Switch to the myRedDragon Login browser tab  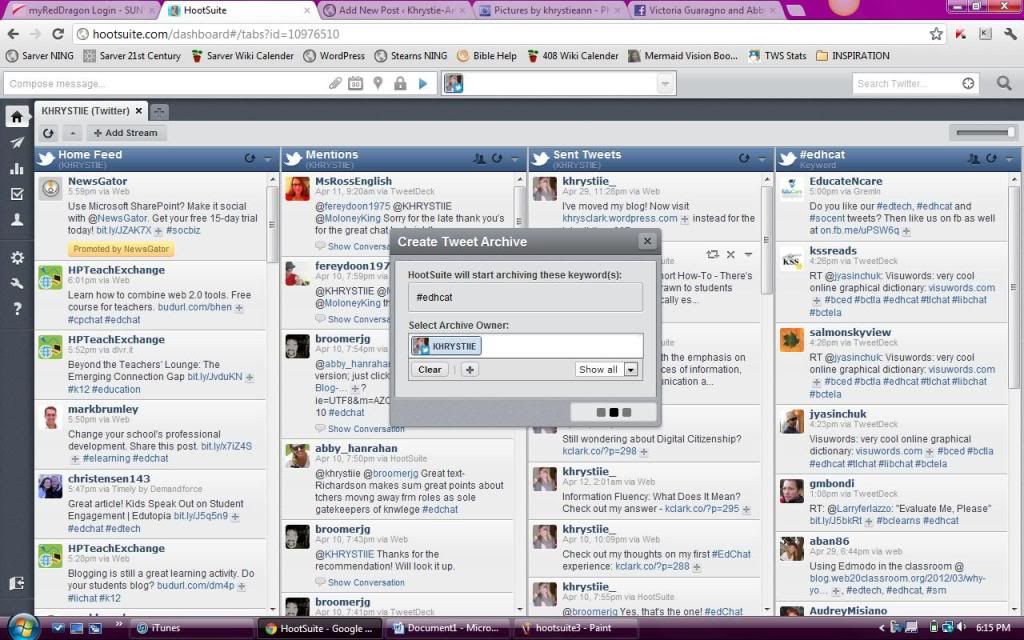click(x=84, y=10)
